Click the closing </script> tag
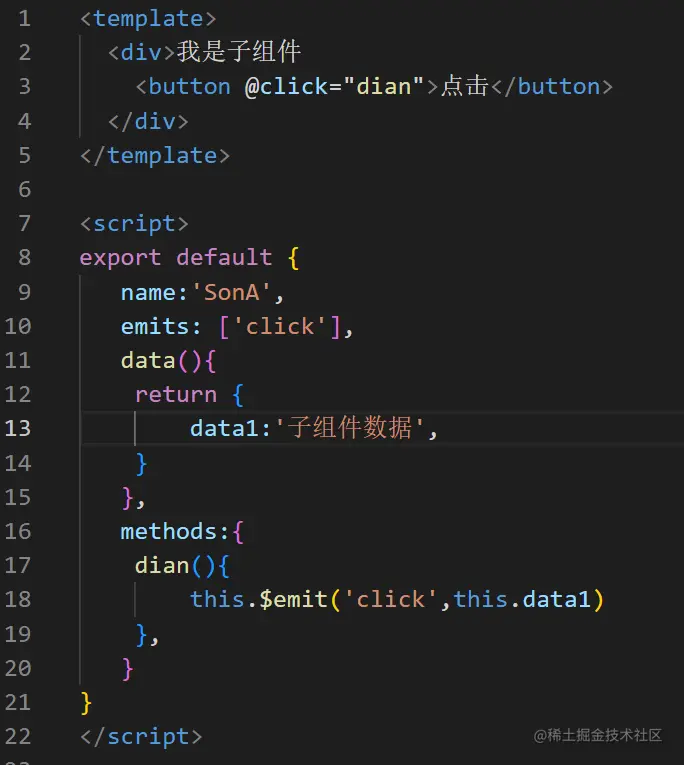The height and width of the screenshot is (765, 684). pos(141,737)
